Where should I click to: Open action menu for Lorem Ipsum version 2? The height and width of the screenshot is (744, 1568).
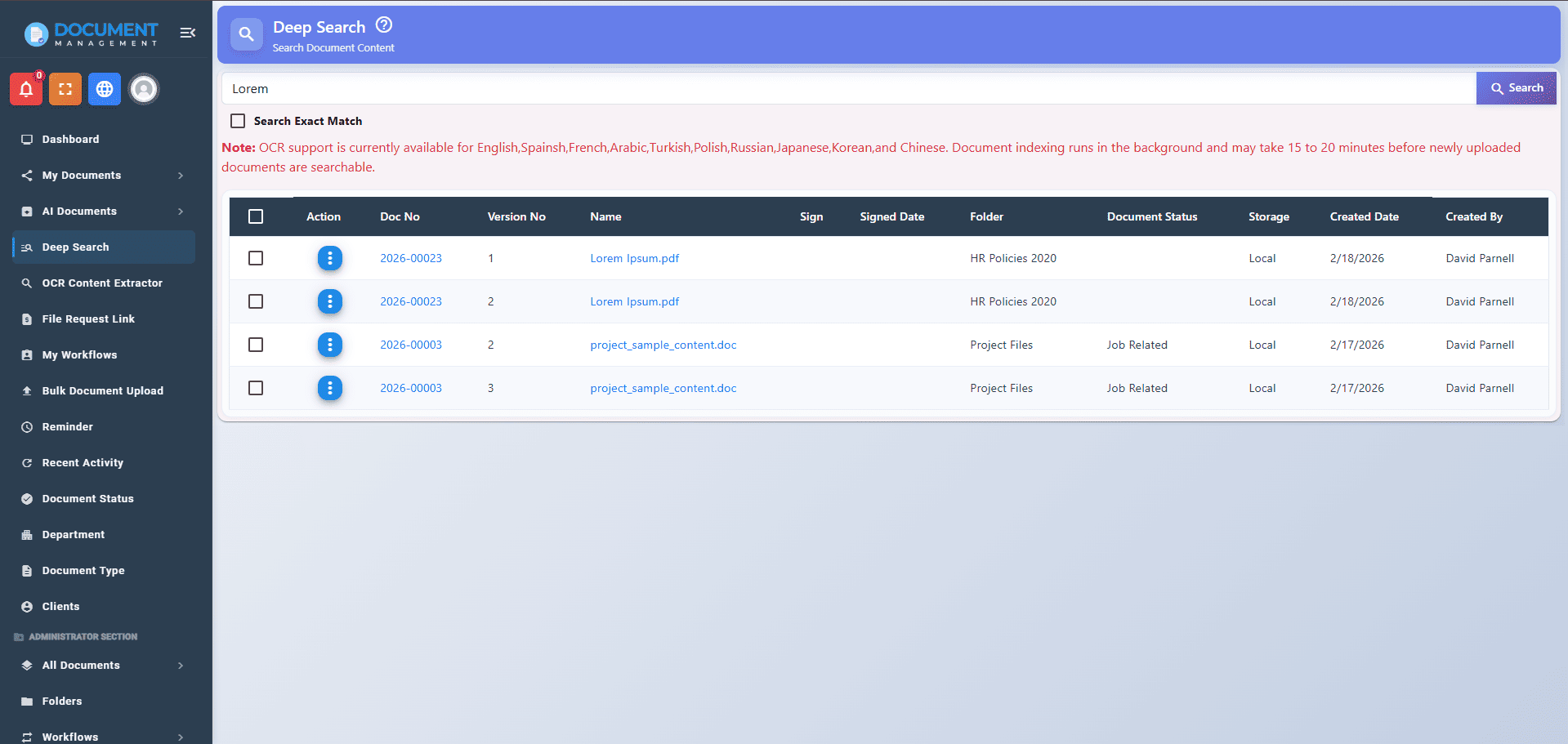coord(330,301)
